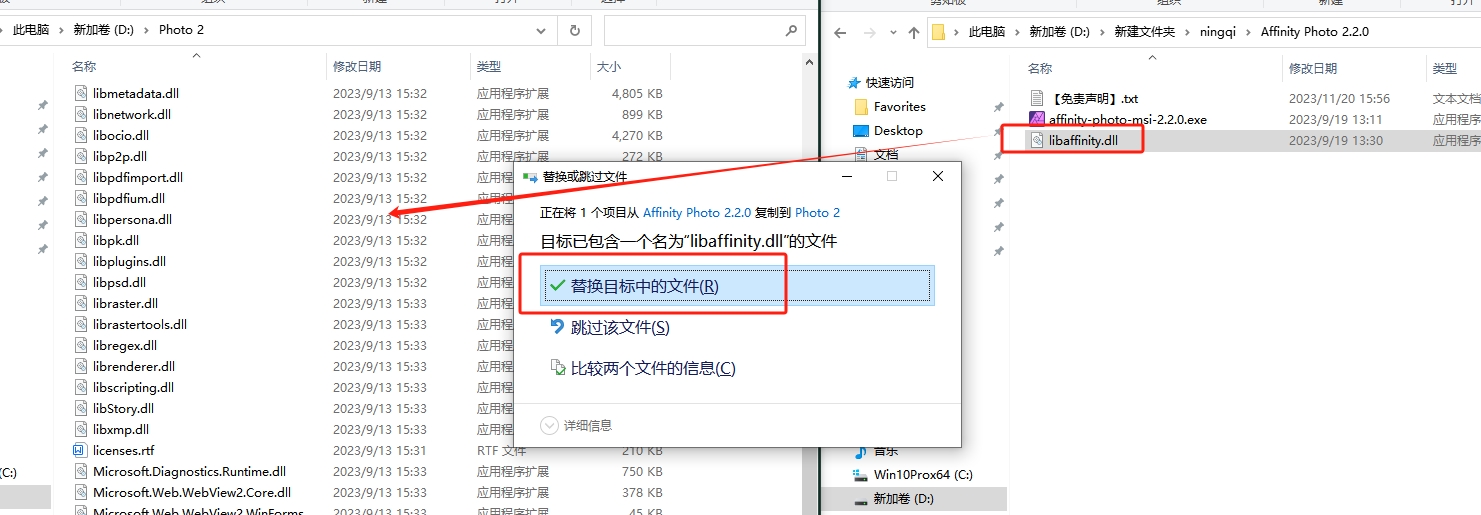Select libregex.dll file icon
This screenshot has width=1481, height=515.
tap(81, 345)
